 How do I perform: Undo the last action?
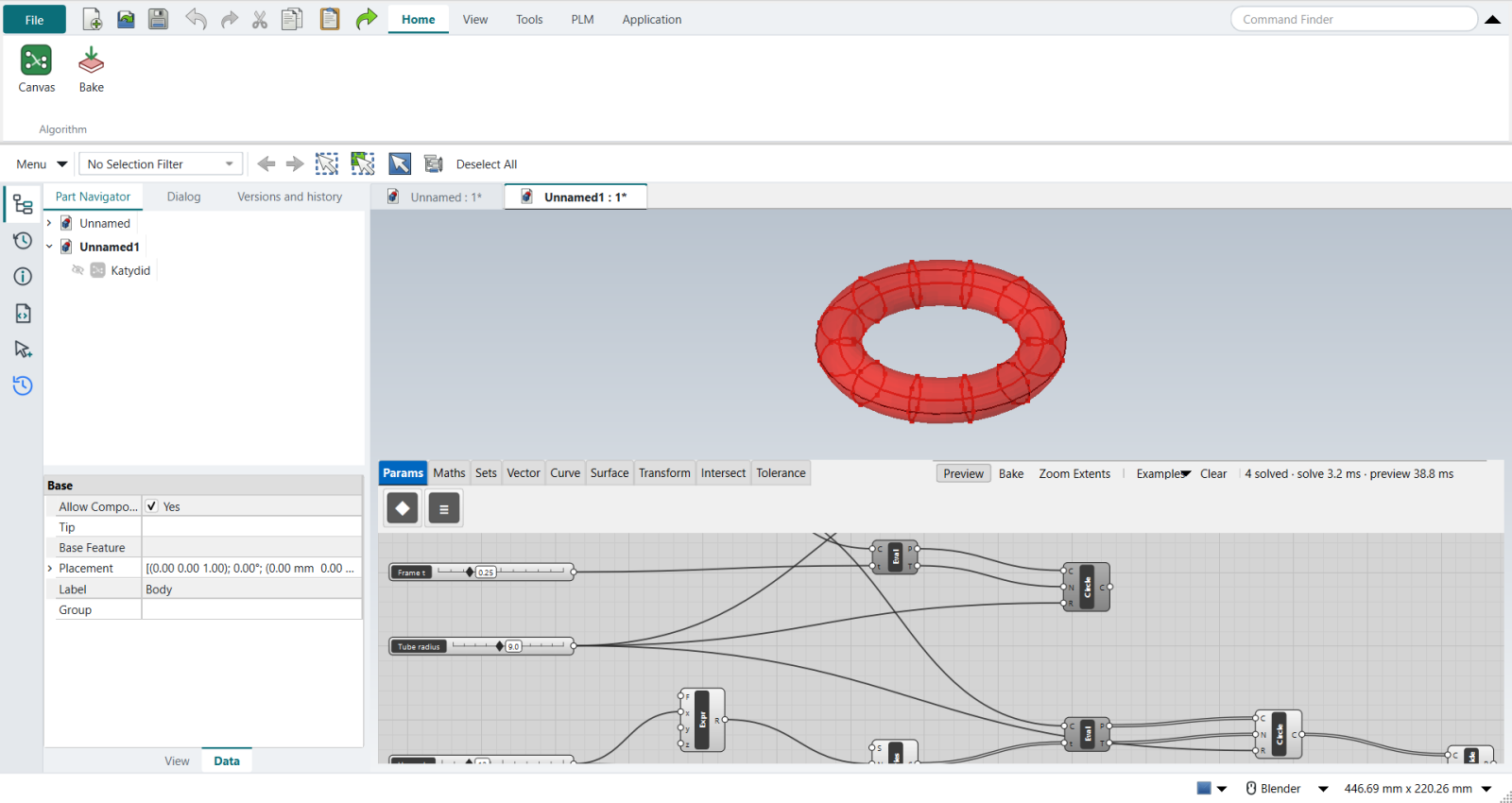(196, 19)
